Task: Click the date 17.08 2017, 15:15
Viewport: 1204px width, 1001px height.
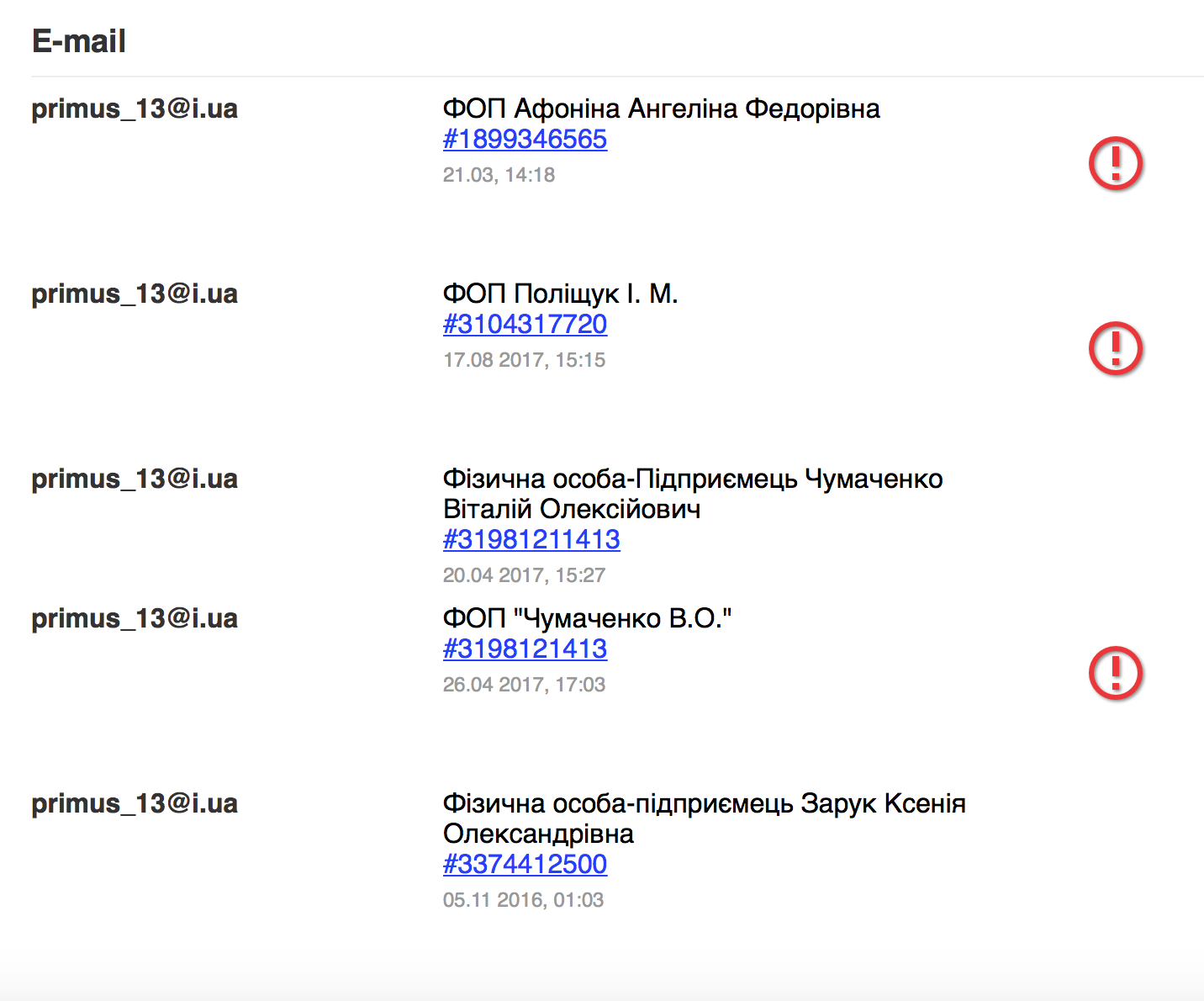Action: pos(524,360)
